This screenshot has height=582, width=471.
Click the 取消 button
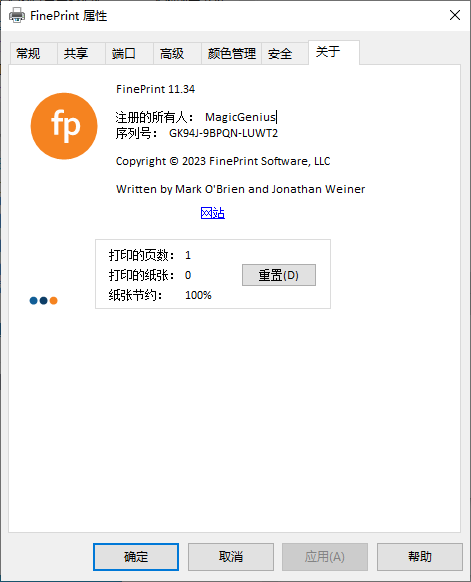click(230, 557)
